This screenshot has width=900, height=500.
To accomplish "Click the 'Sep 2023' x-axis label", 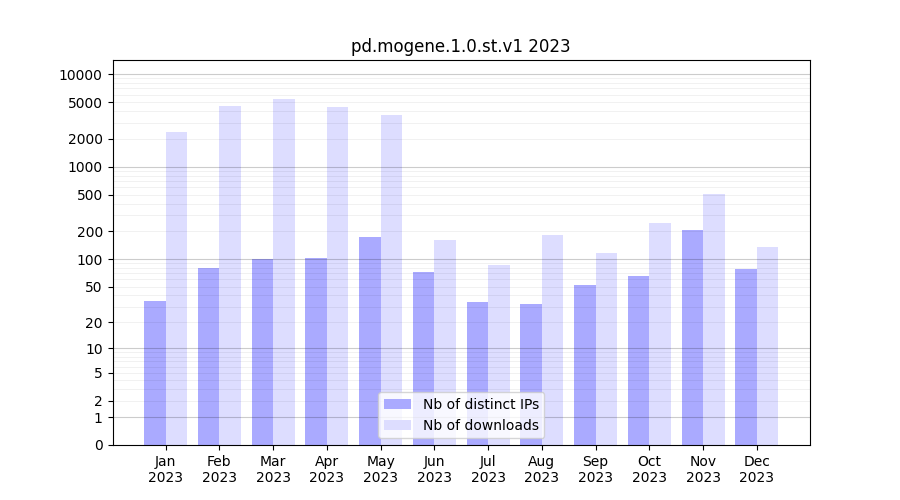I will point(595,469).
